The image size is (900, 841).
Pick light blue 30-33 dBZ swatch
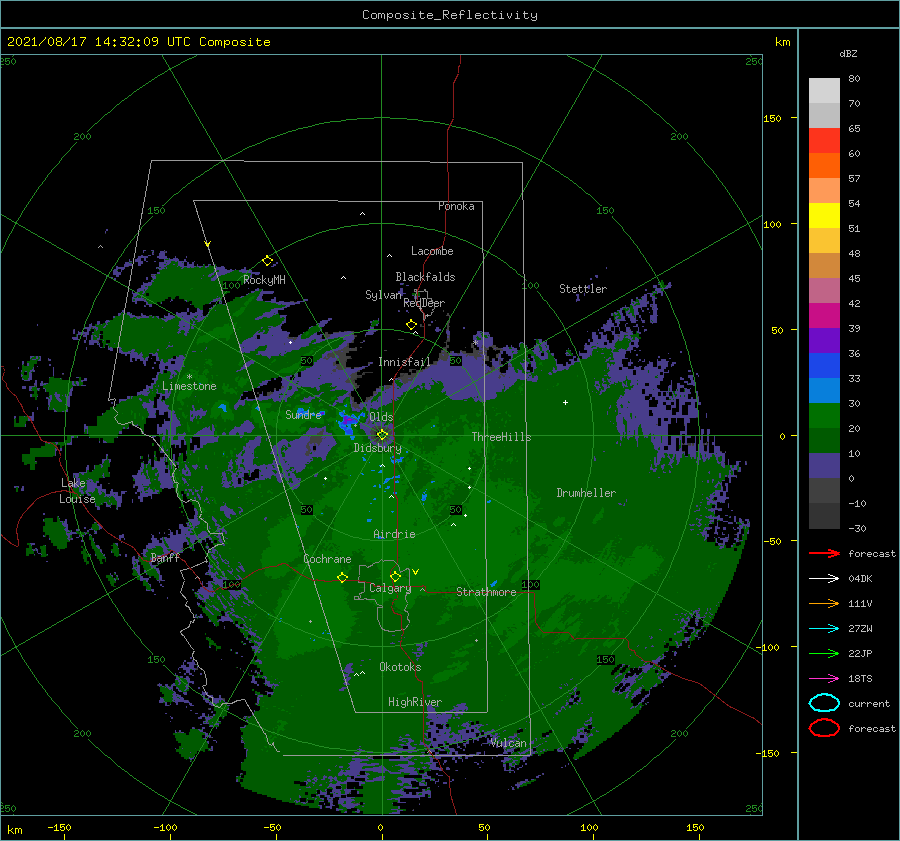click(x=824, y=390)
